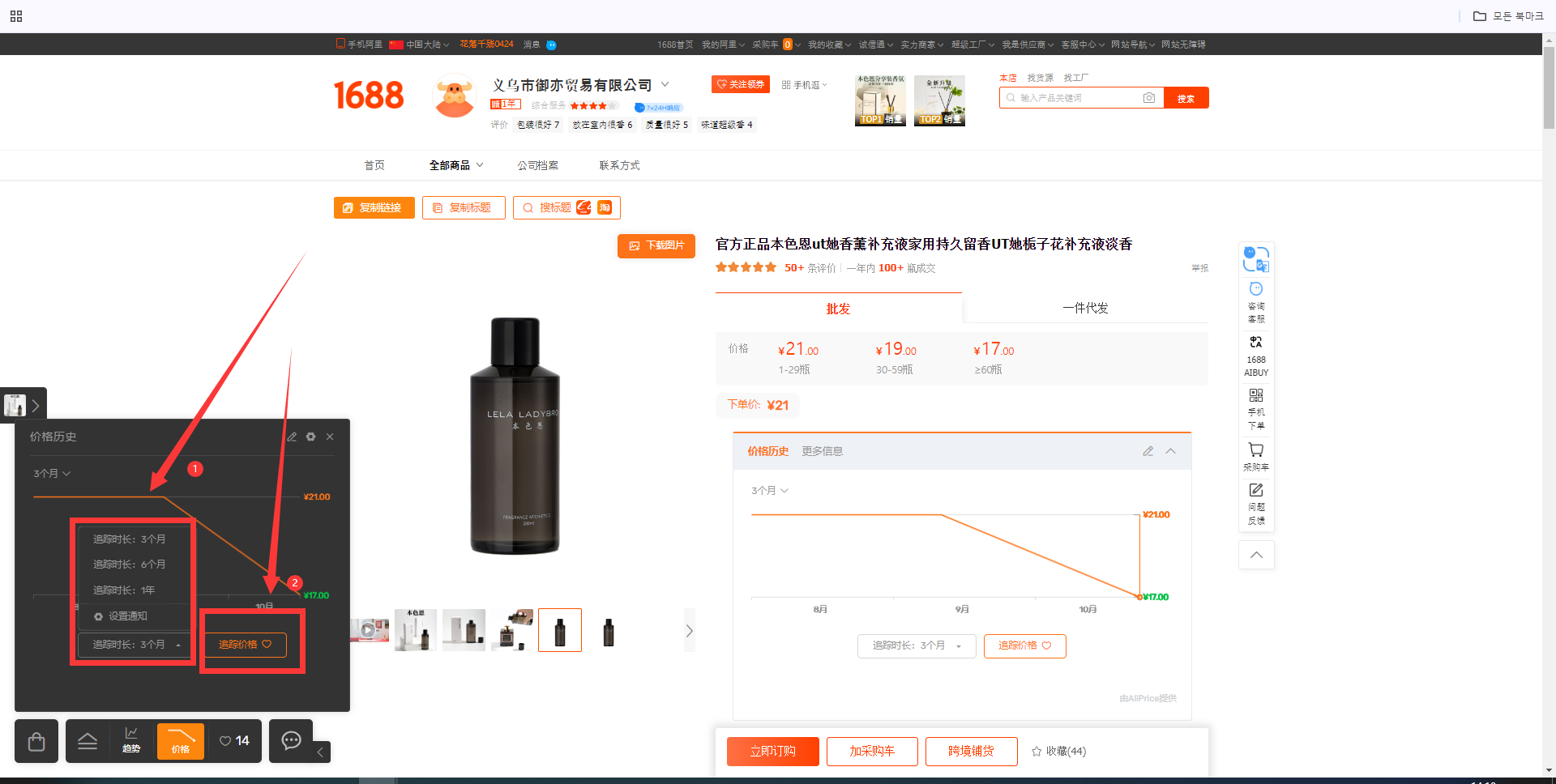Show next gallery thumbnails arrow
The height and width of the screenshot is (784, 1556).
tap(690, 630)
